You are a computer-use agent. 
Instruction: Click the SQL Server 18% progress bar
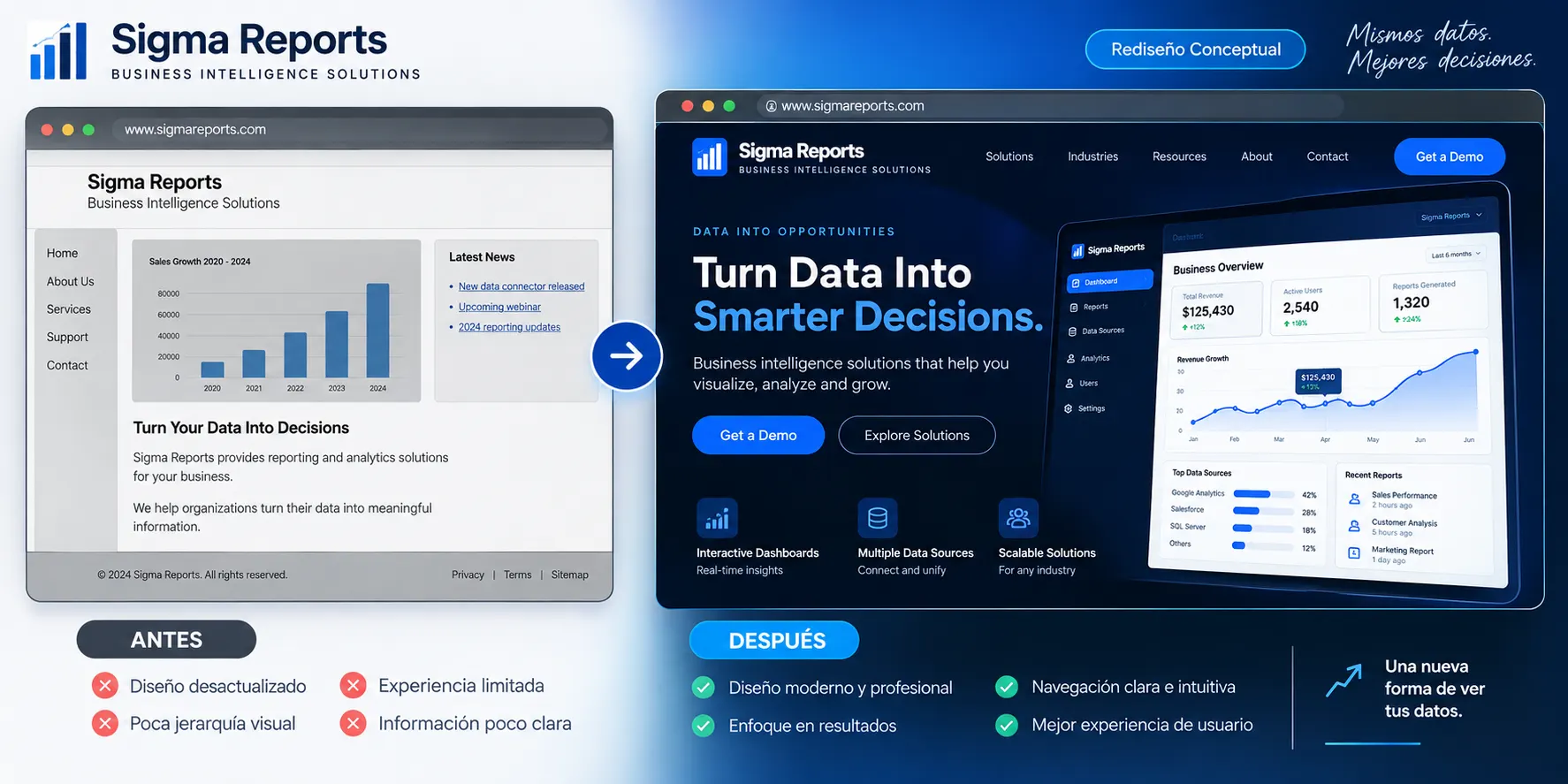coord(1263,529)
